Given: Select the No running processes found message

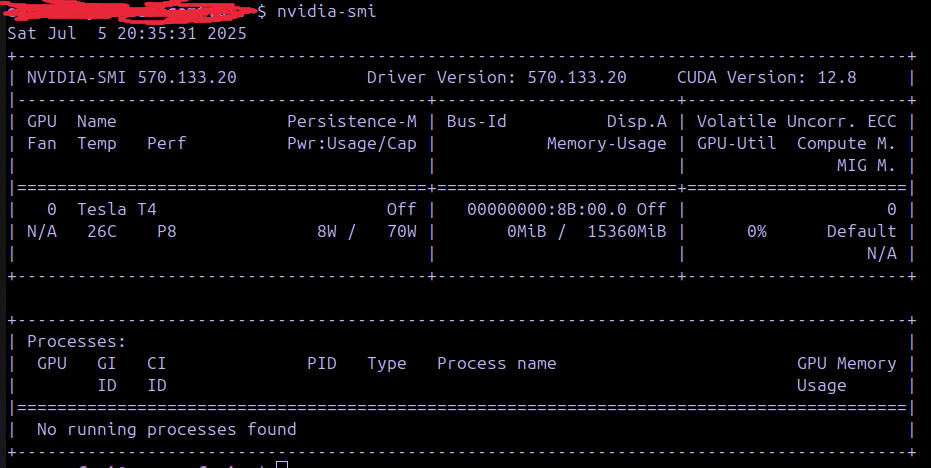Looking at the screenshot, I should [x=166, y=430].
